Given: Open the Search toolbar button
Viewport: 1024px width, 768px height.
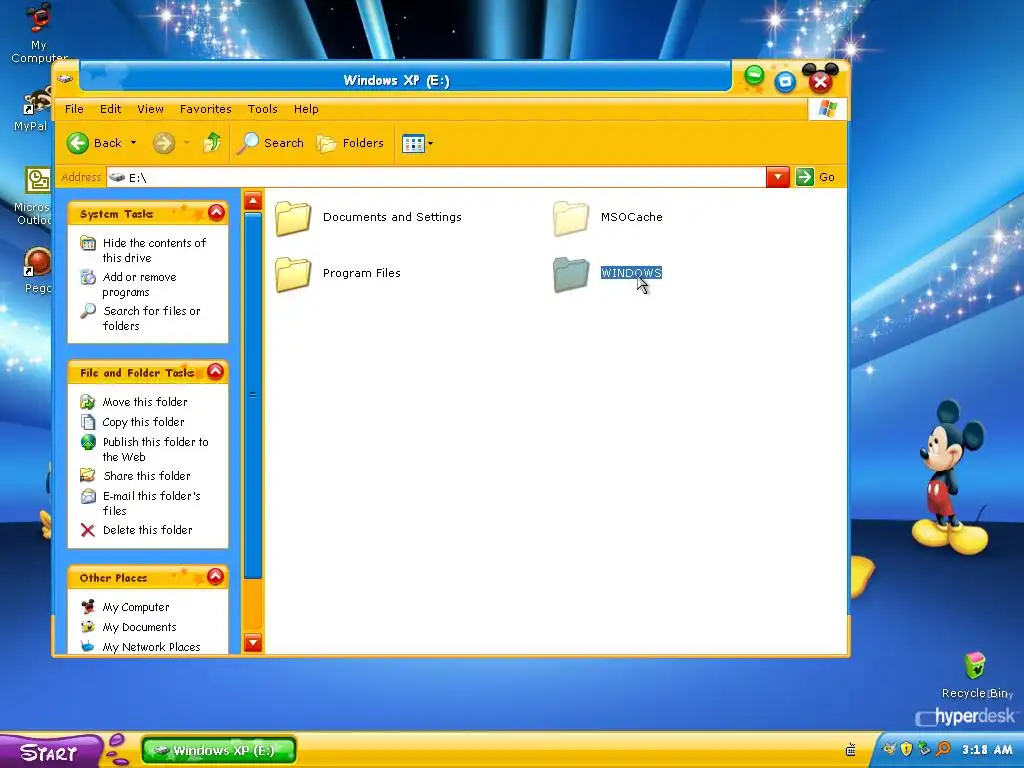Looking at the screenshot, I should coord(270,143).
